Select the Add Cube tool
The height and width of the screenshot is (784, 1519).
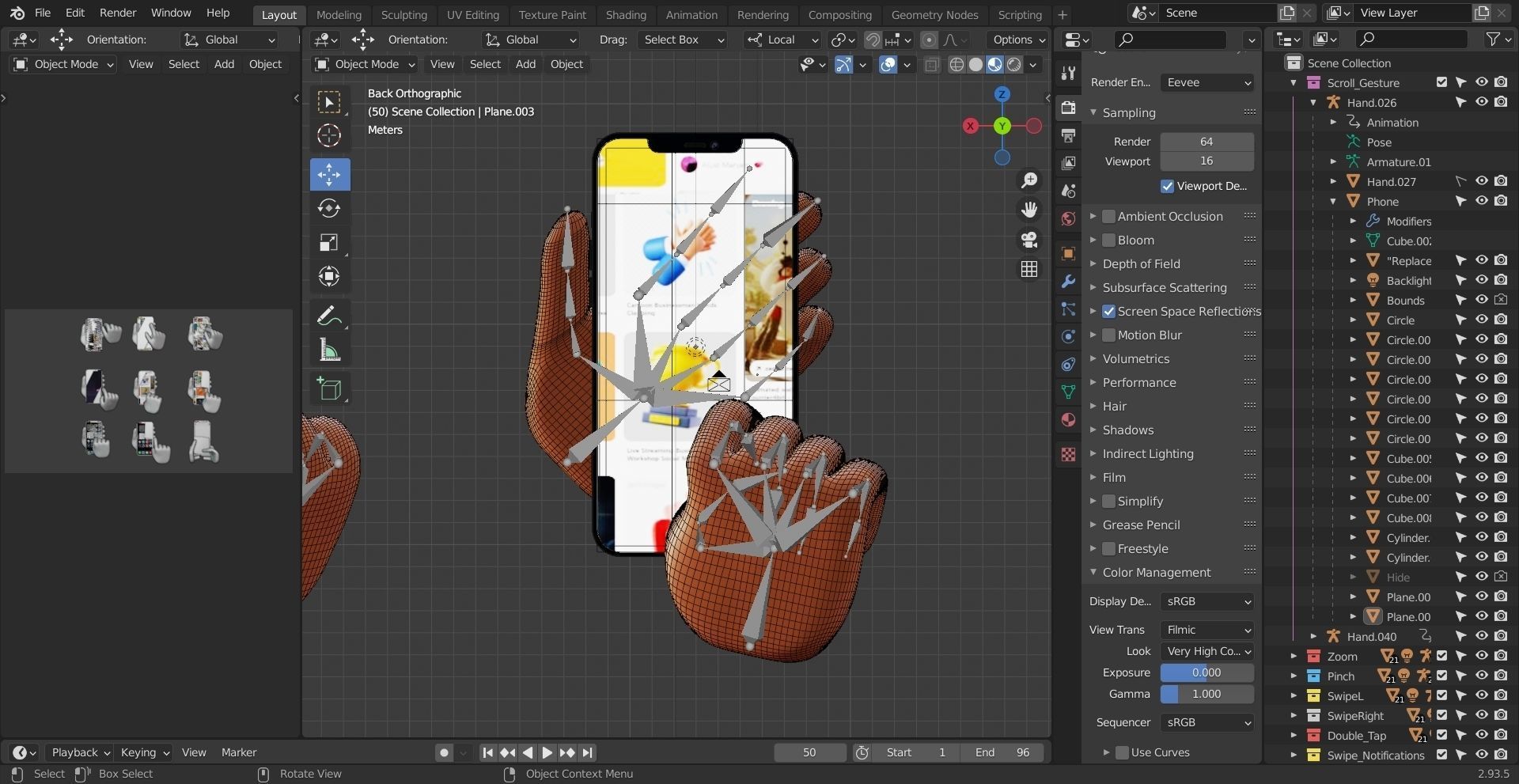point(329,388)
